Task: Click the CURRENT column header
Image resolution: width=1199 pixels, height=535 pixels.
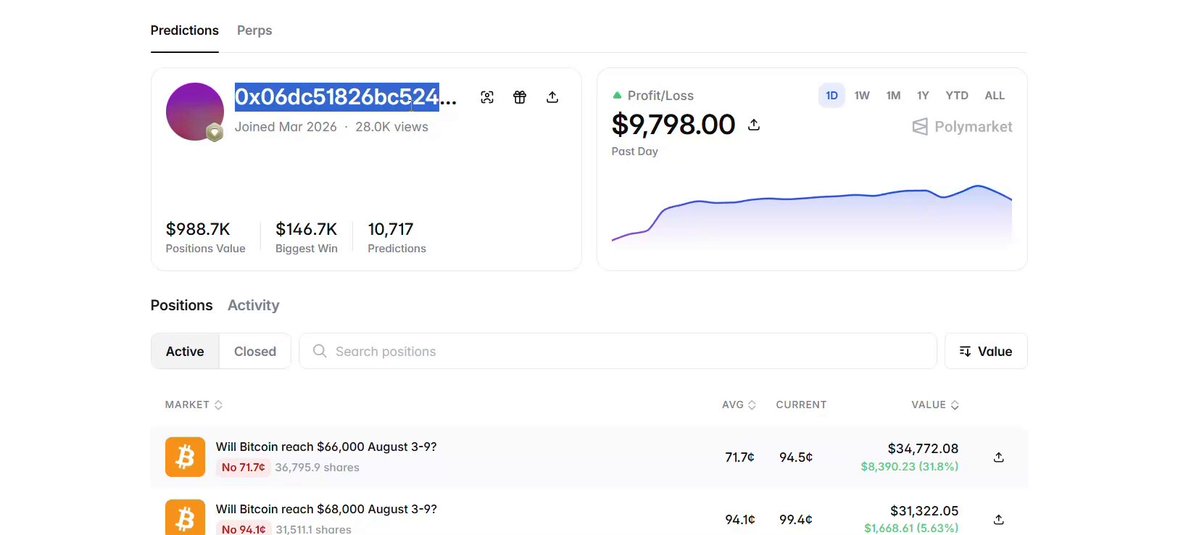Action: click(801, 405)
